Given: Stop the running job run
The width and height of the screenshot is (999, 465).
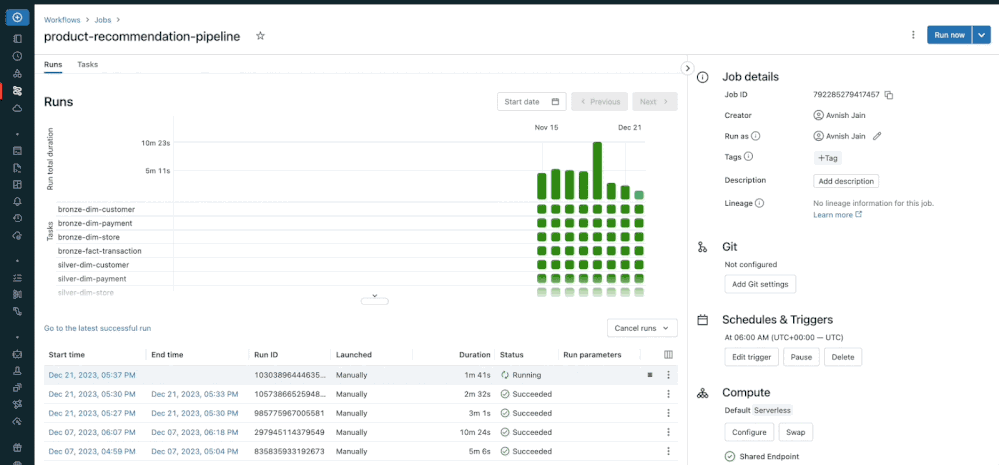Looking at the screenshot, I should coord(650,375).
